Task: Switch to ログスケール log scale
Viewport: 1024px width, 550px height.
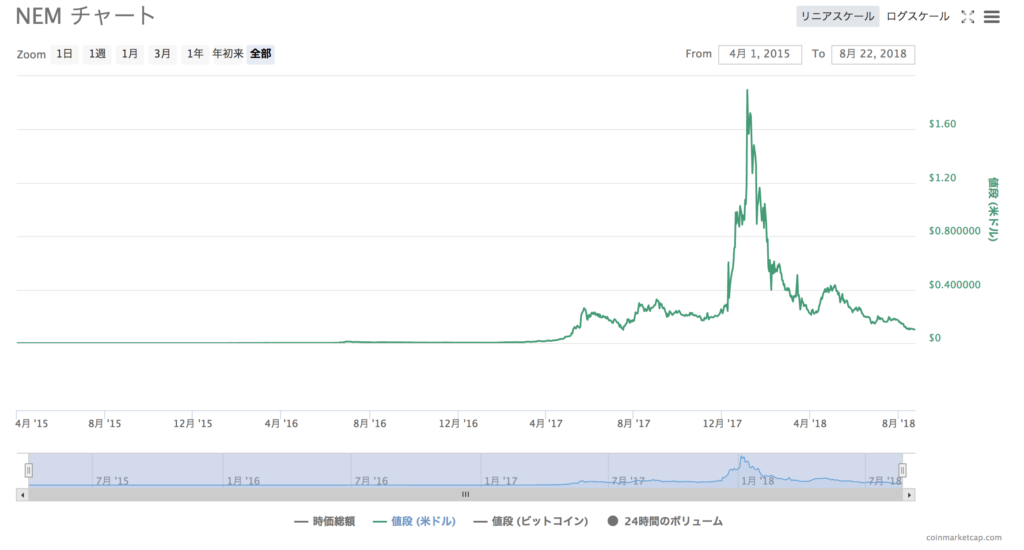Action: (918, 17)
